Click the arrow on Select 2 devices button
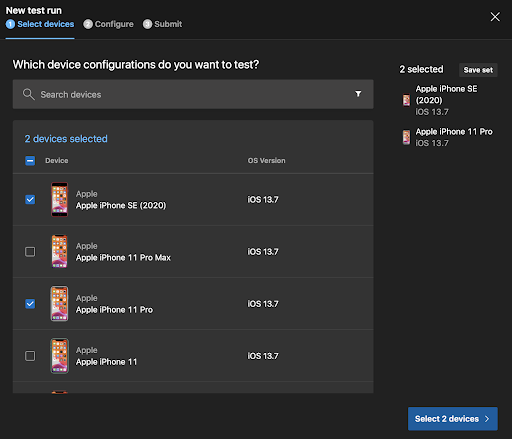Viewport: 512px width, 439px height. pos(487,419)
